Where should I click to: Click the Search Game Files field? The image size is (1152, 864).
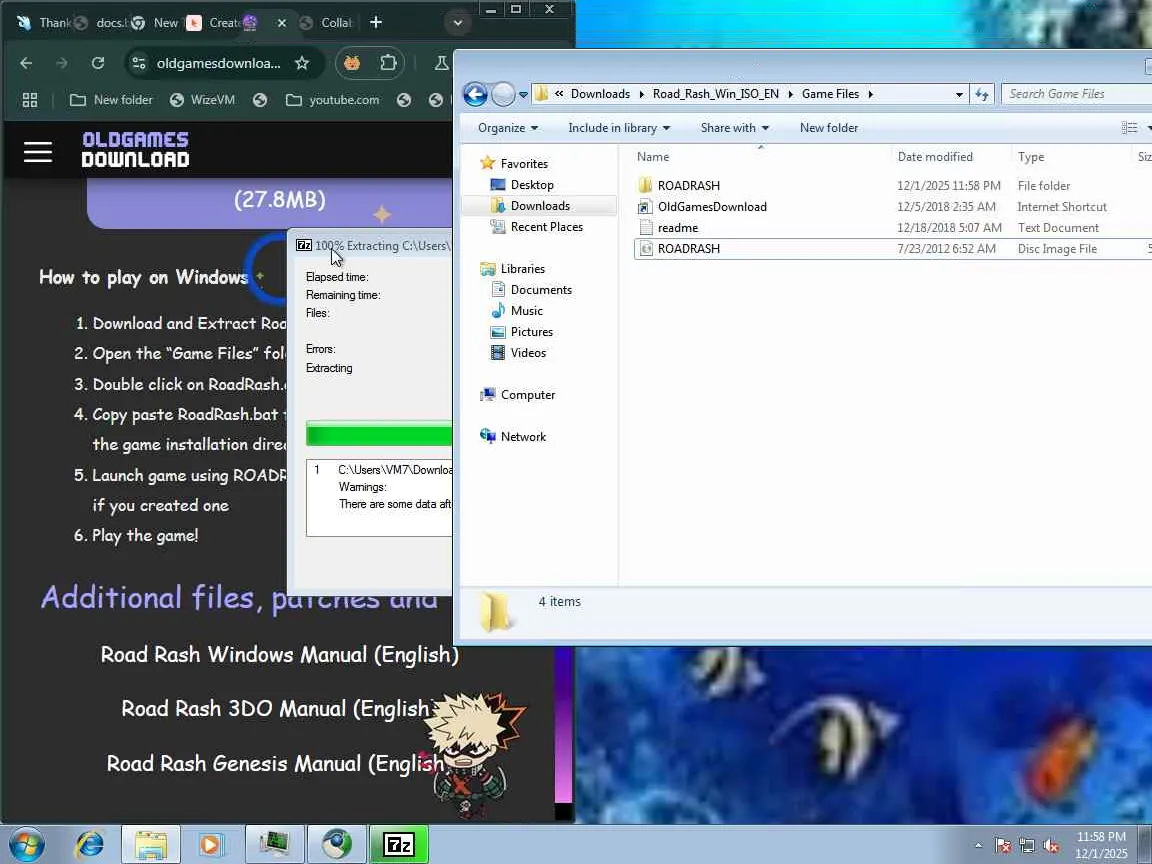click(x=1076, y=94)
